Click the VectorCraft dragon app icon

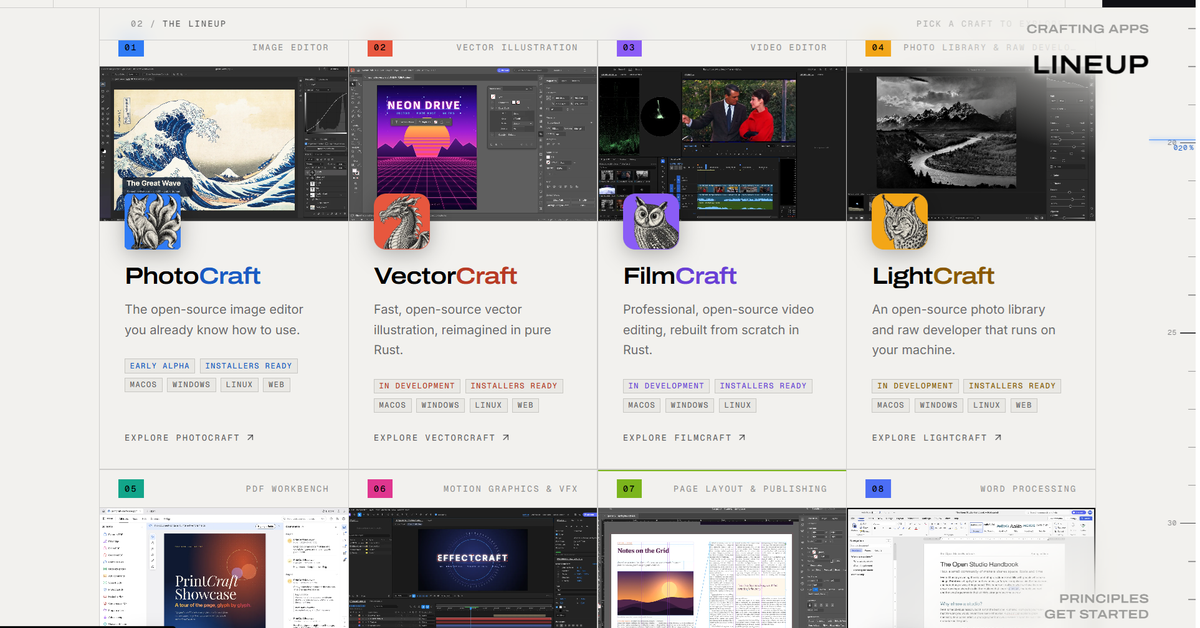click(402, 222)
